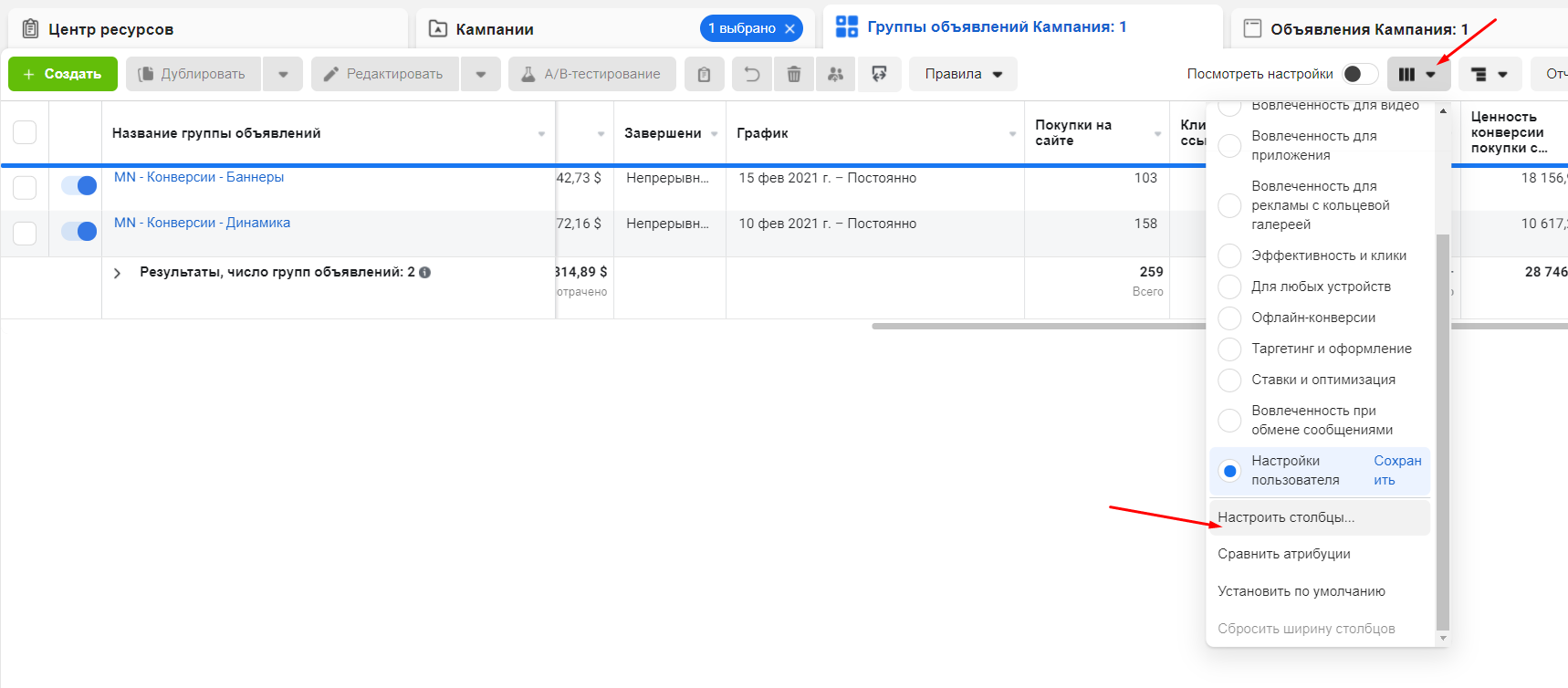Viewport: 1568px width, 688px height.
Task: Click the dropdown menu vertical scrollbar
Action: click(1443, 432)
